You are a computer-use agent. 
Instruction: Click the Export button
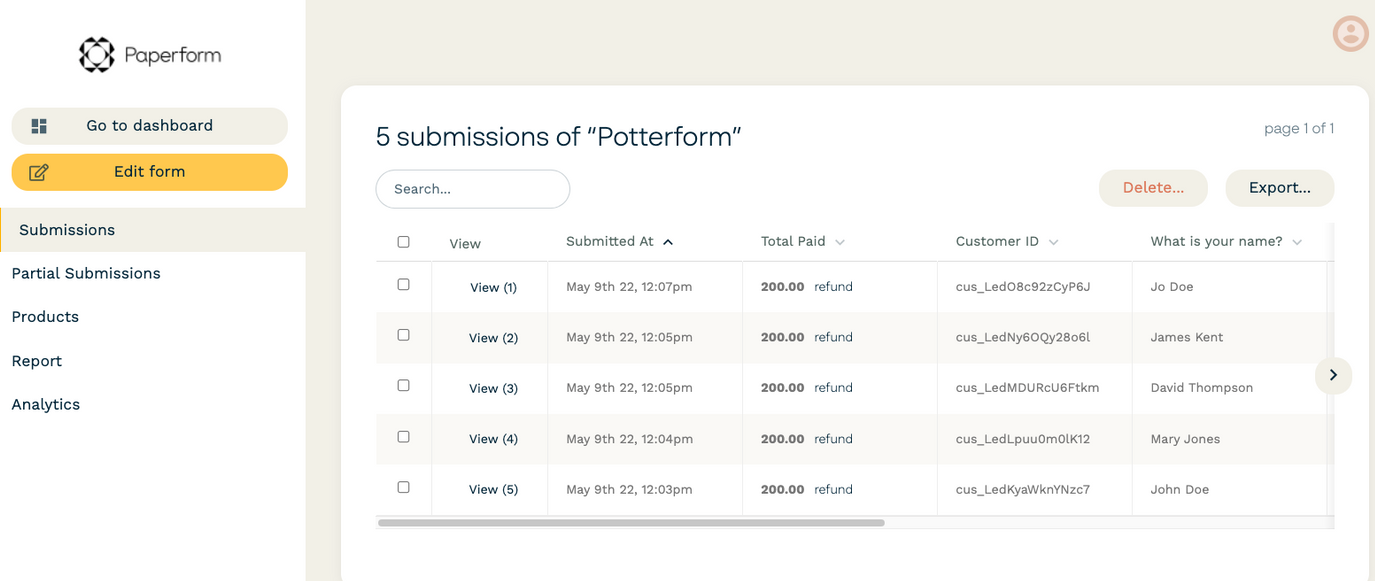pyautogui.click(x=1279, y=187)
